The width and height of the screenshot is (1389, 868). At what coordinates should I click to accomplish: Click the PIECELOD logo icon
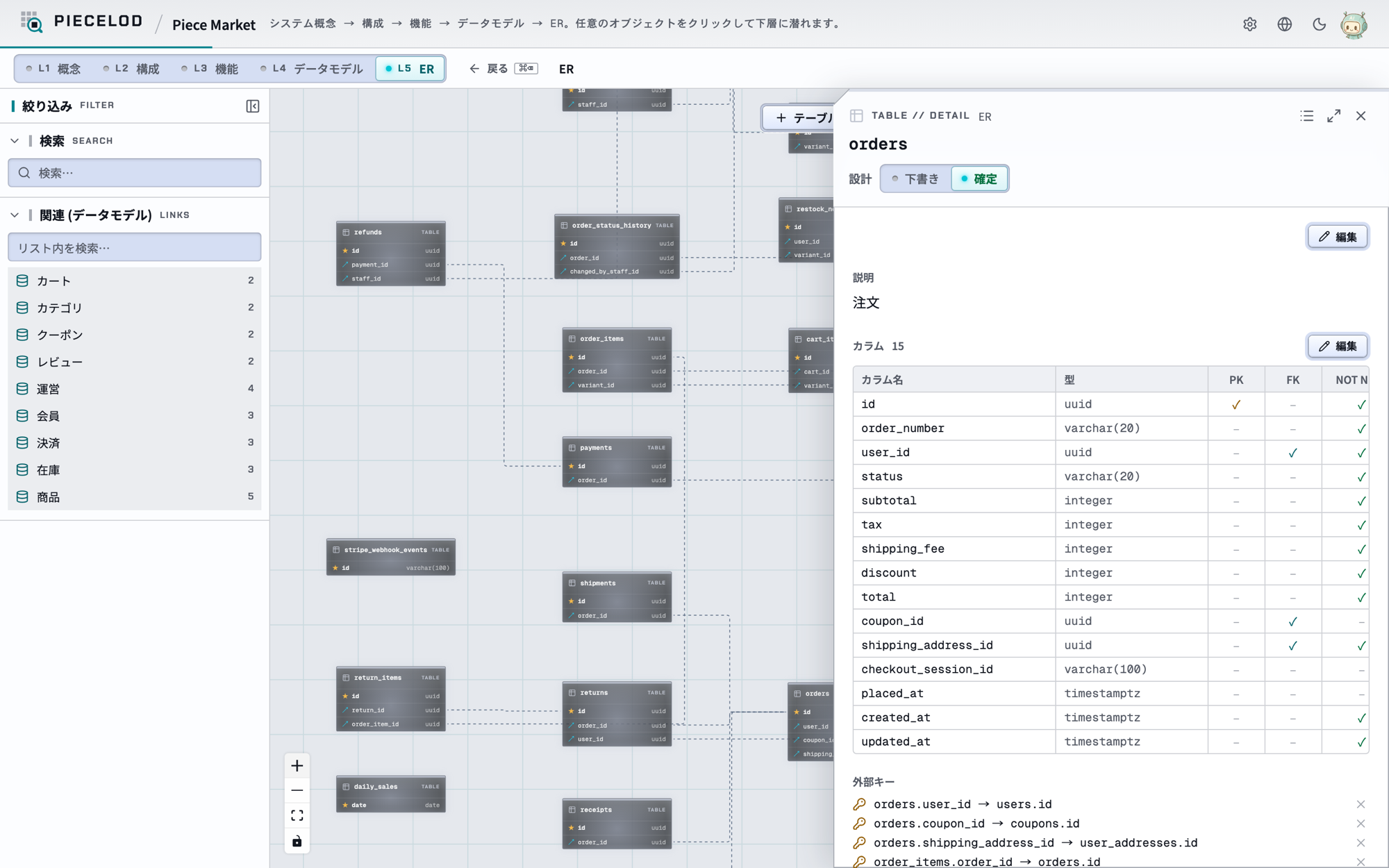(x=32, y=22)
